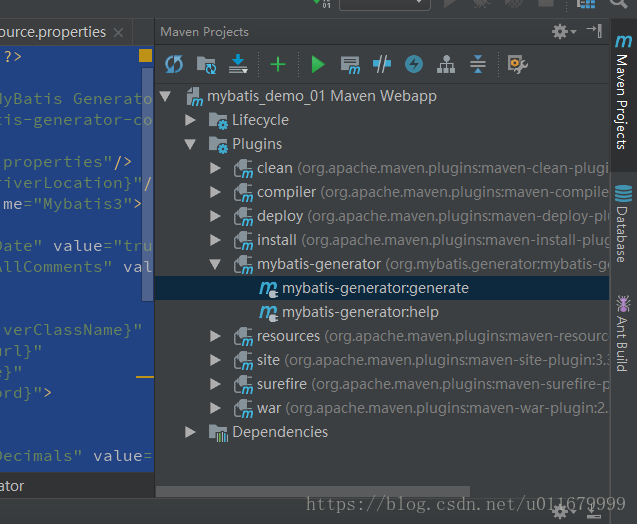This screenshot has width=637, height=524.
Task: Open Project Structure icon in main toolbar
Action: pyautogui.click(x=586, y=4)
